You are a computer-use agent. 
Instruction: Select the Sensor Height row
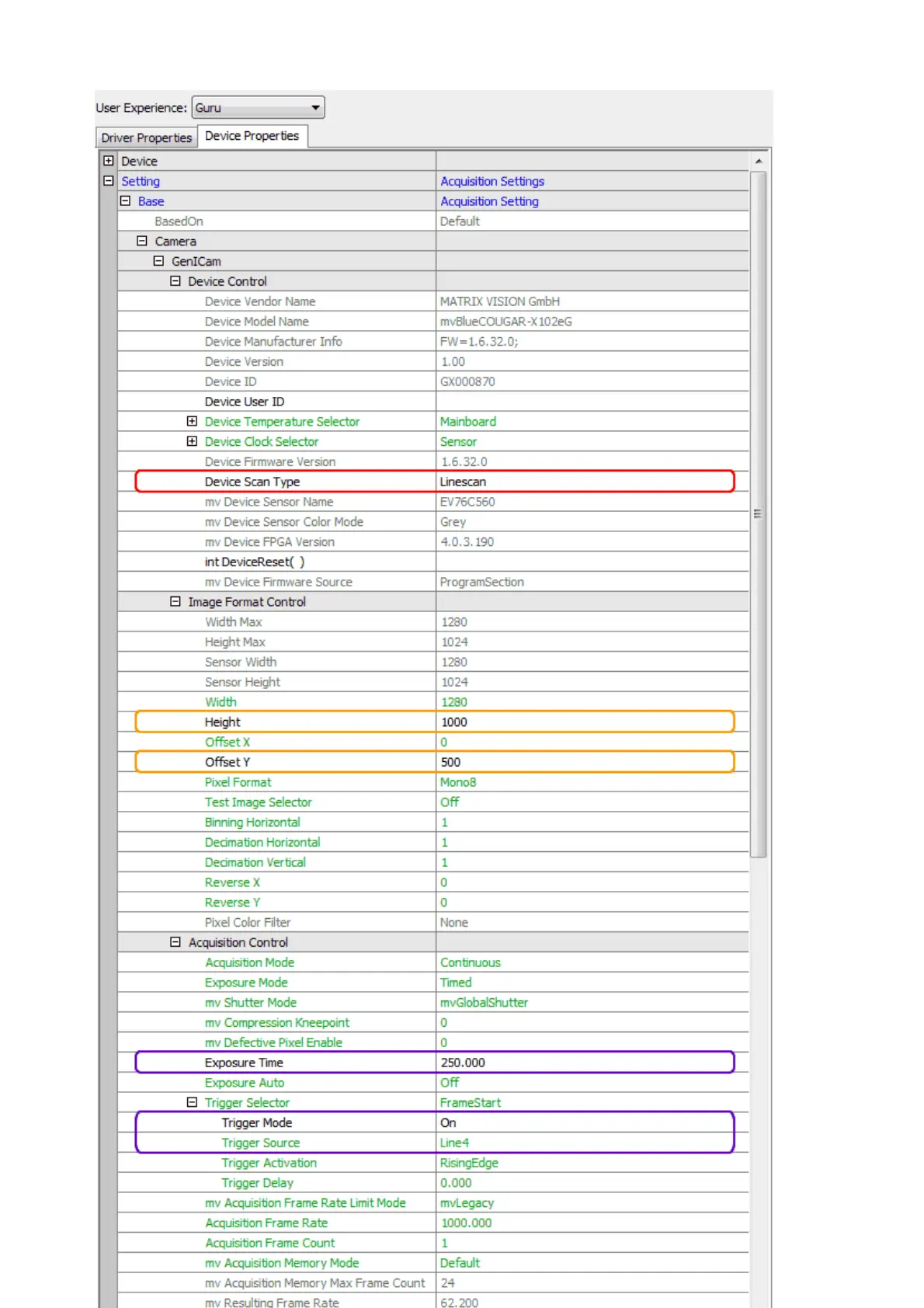point(432,682)
